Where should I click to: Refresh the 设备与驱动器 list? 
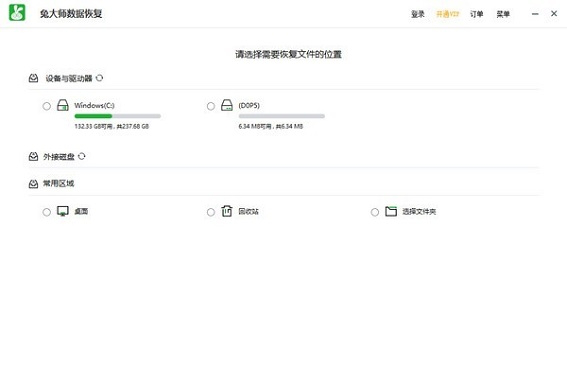tap(99, 78)
